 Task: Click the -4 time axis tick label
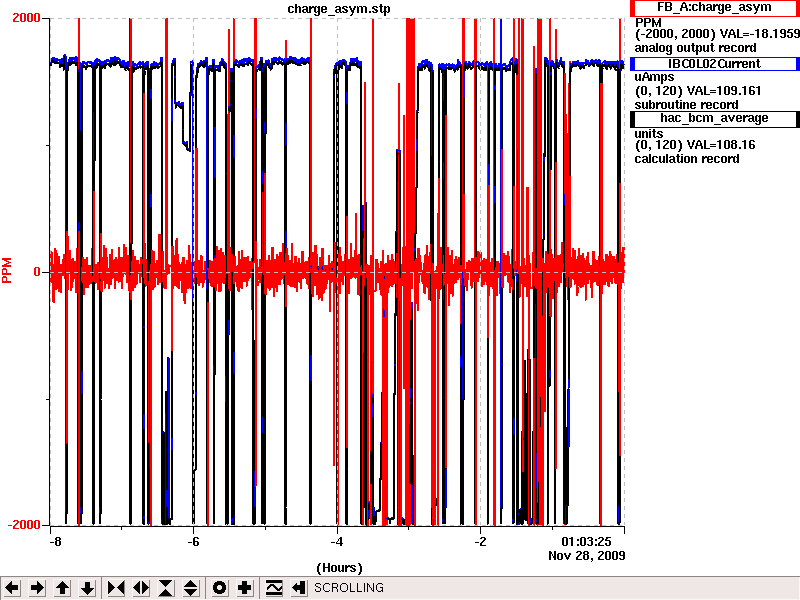click(337, 541)
